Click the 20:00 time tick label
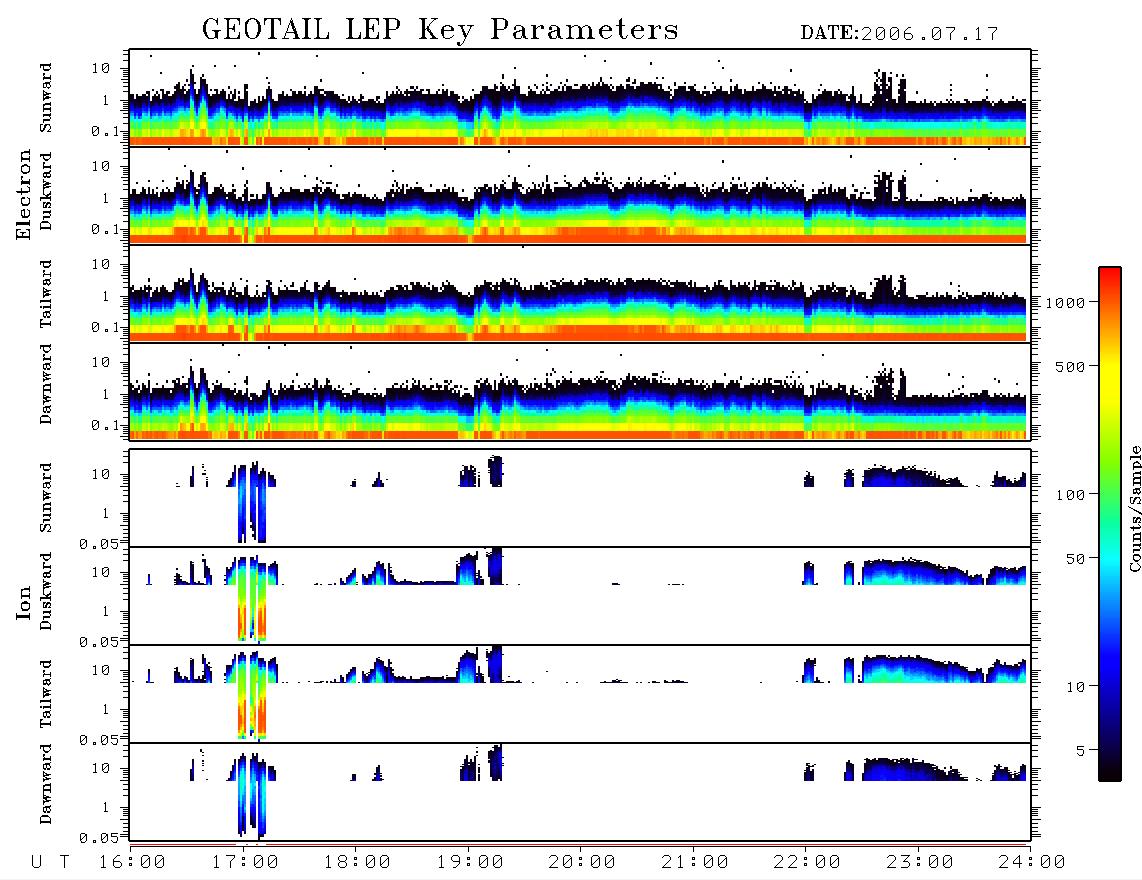Viewport: 1142px width, 880px height. point(582,863)
